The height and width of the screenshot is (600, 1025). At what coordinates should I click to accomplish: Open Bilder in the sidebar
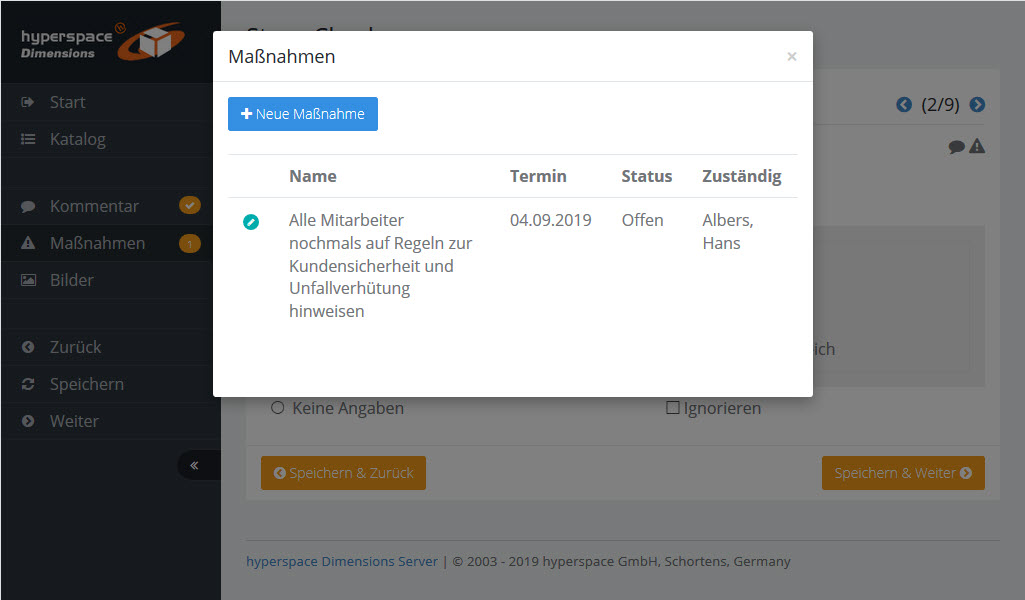[71, 280]
